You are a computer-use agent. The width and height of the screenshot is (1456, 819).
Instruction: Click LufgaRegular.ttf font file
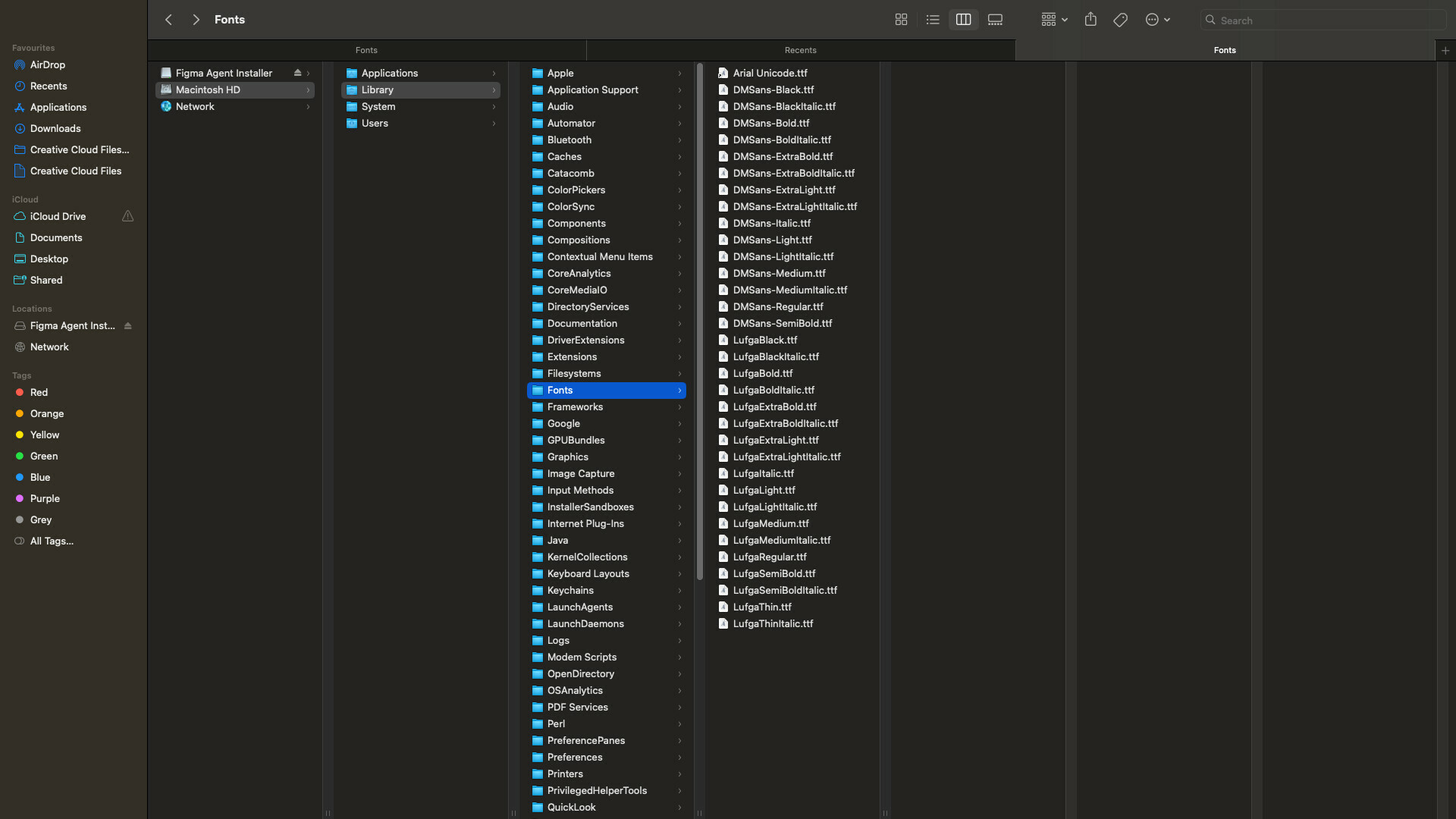pyautogui.click(x=770, y=556)
